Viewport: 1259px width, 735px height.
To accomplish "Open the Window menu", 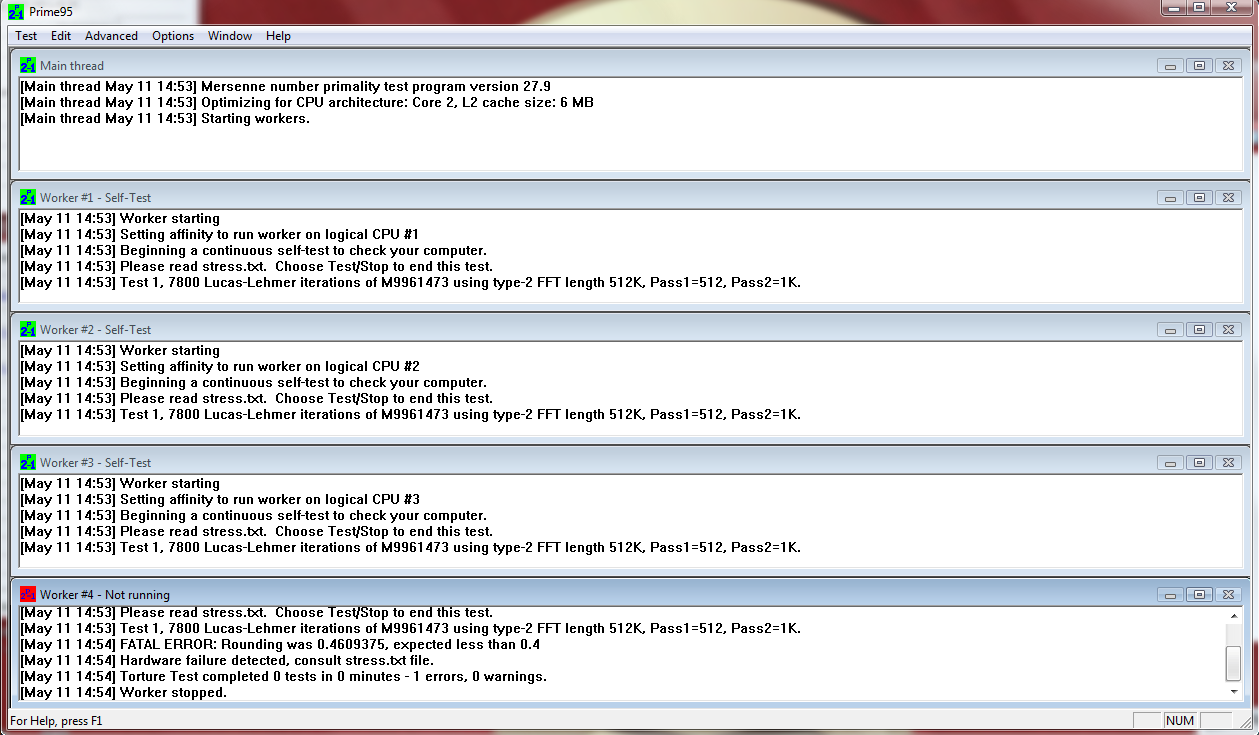I will (230, 36).
